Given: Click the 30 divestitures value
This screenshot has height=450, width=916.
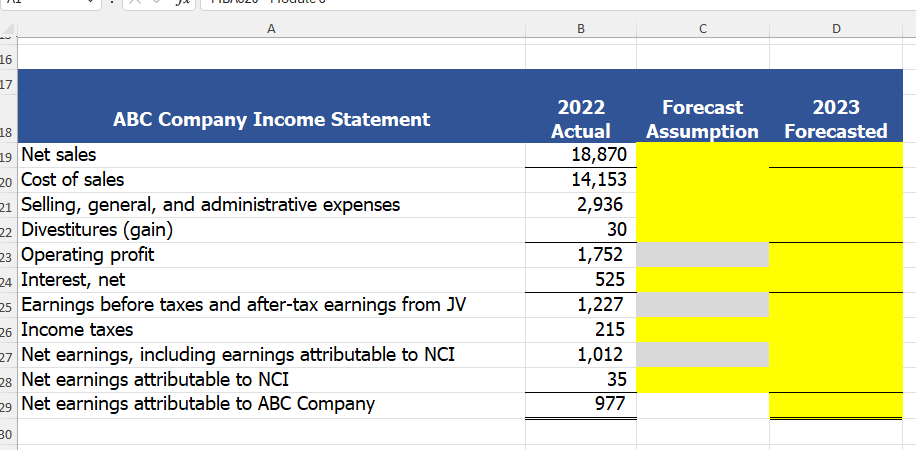Looking at the screenshot, I should (581, 230).
